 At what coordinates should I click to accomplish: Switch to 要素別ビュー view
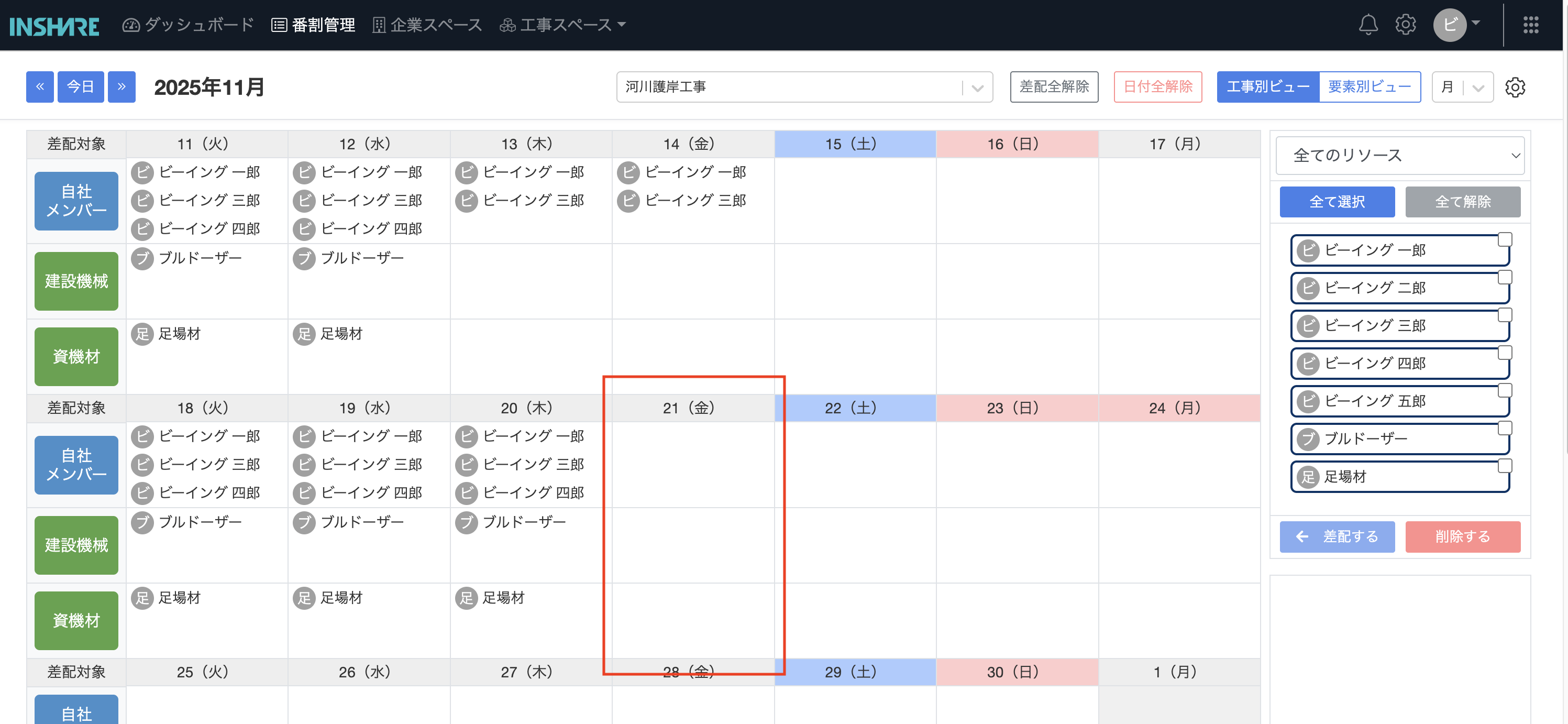tap(1370, 87)
